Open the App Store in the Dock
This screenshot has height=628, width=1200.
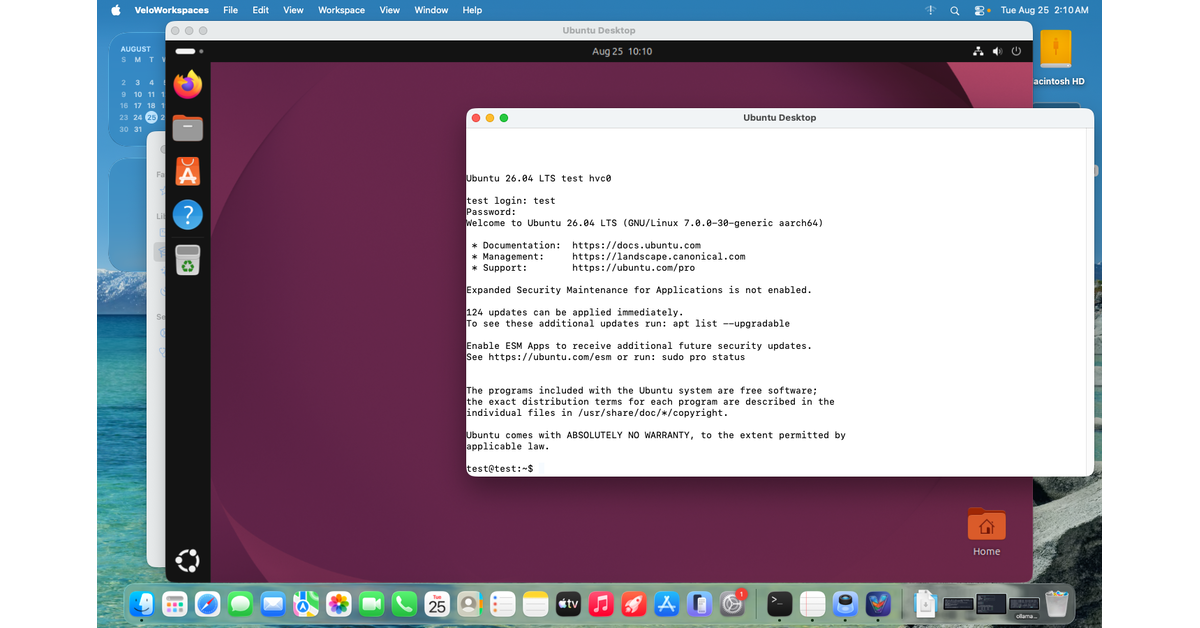pyautogui.click(x=666, y=603)
